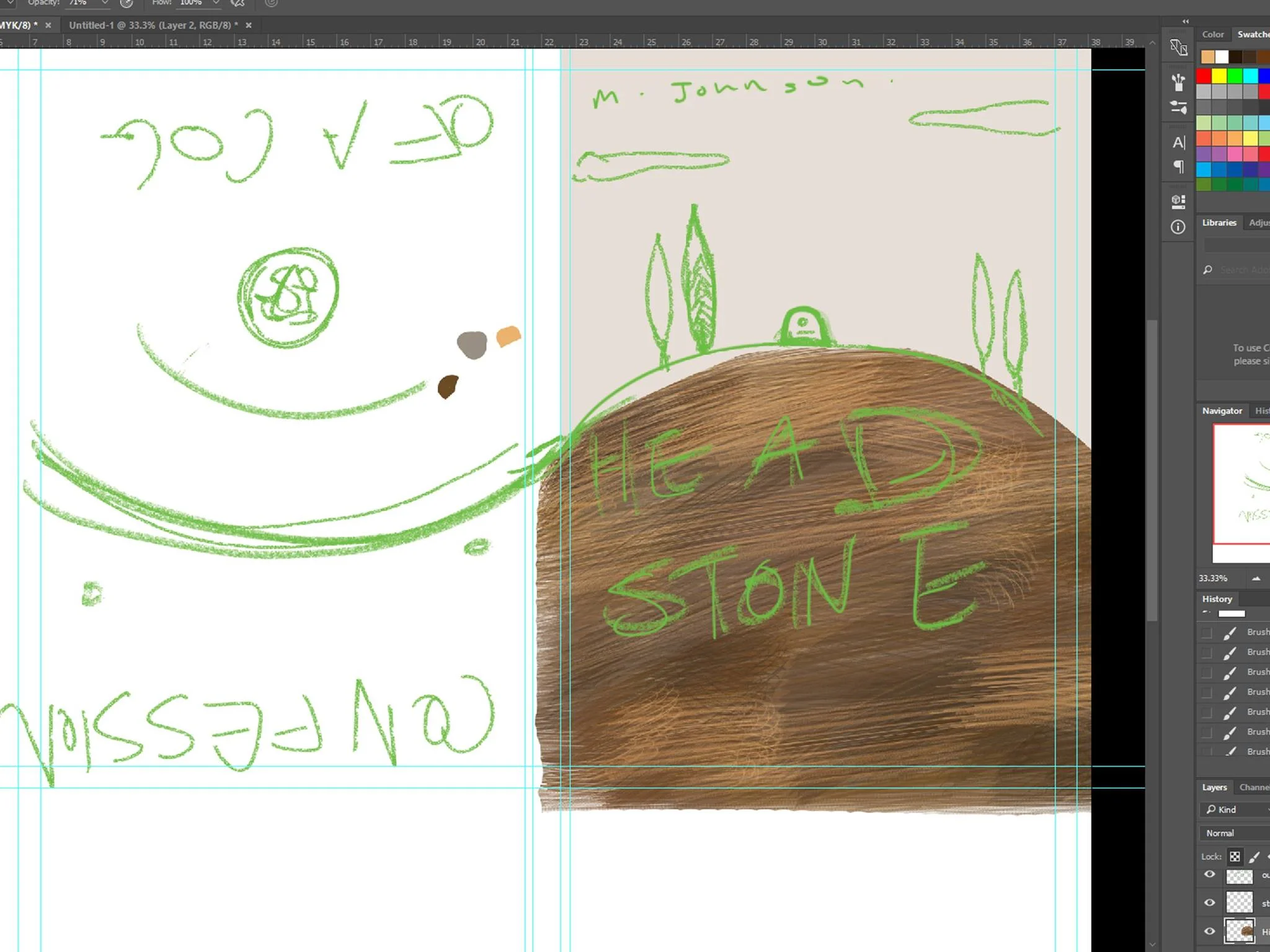Click the Lock image pixels brush icon

(1254, 857)
